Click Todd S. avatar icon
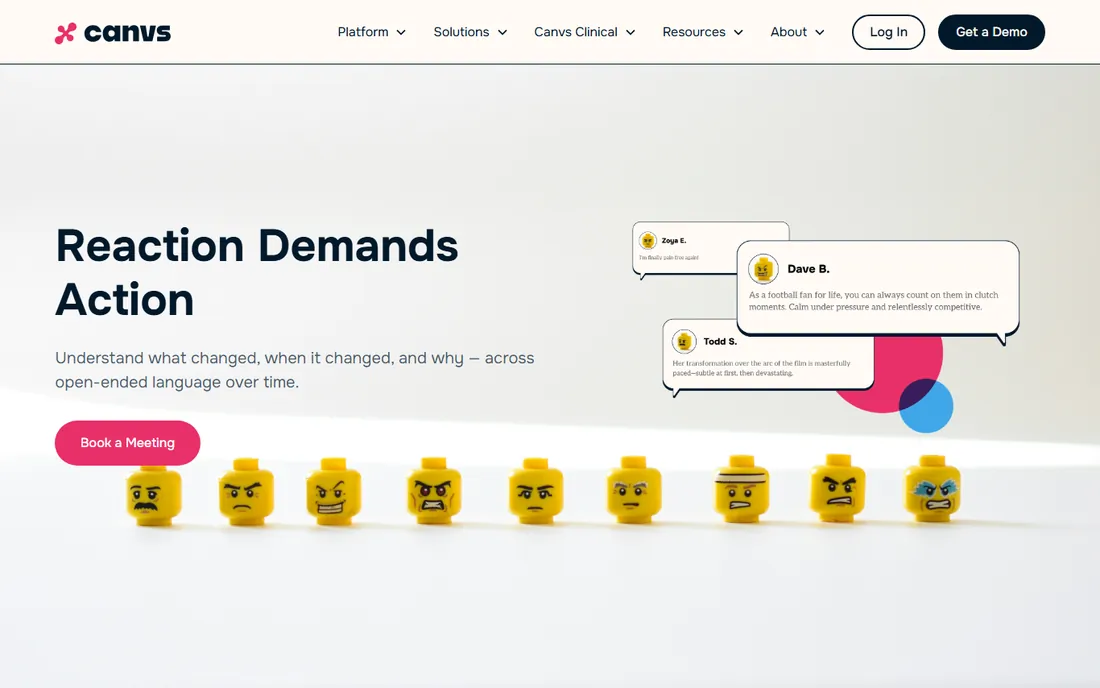 pyautogui.click(x=684, y=342)
